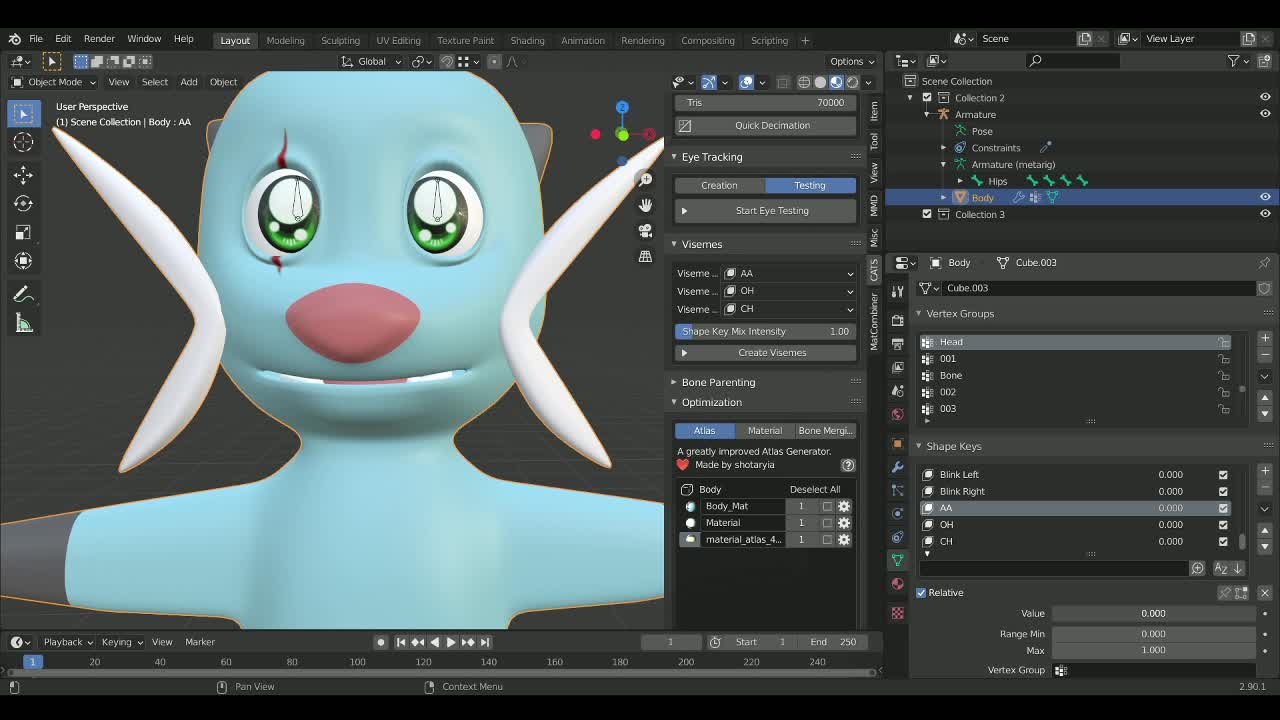Open Object Data properties tab
Viewport: 1280px width, 720px height.
point(897,560)
